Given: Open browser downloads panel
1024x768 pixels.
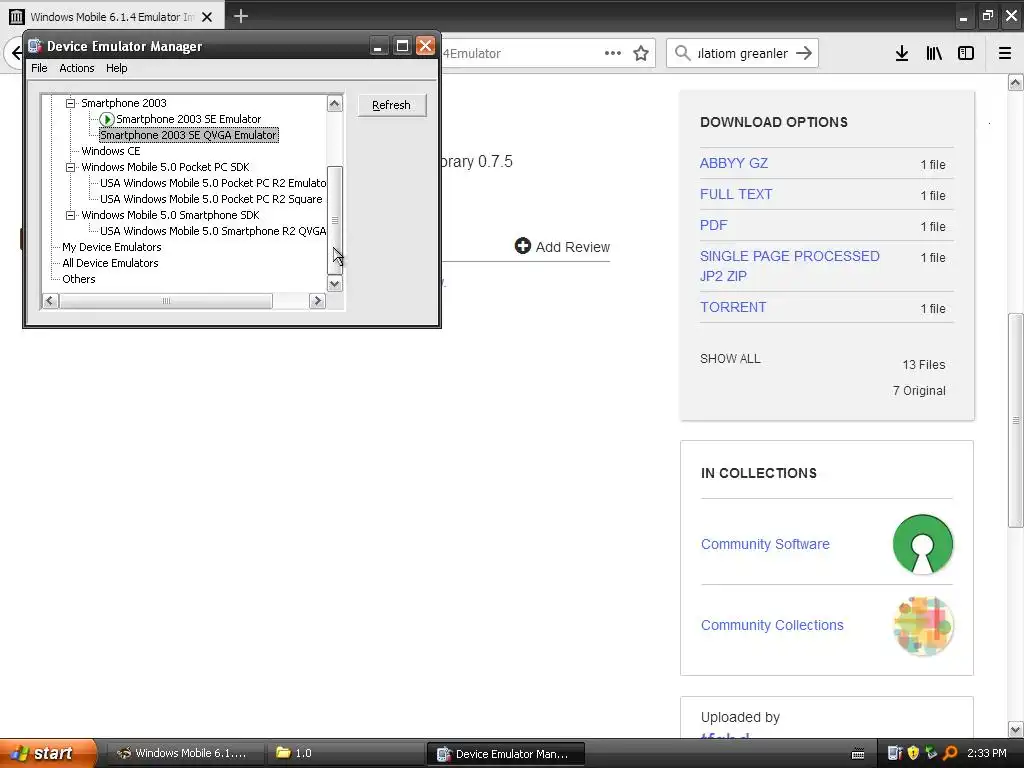Looking at the screenshot, I should (x=902, y=53).
